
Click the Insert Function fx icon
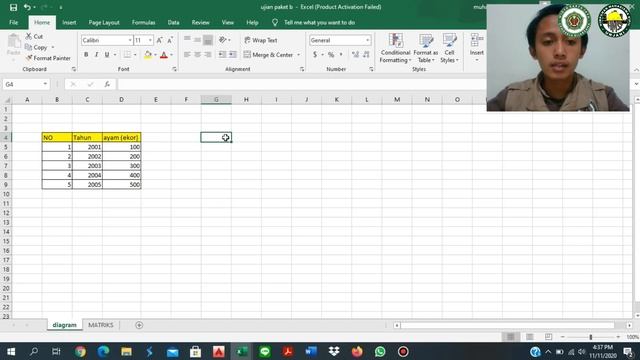[x=107, y=84]
